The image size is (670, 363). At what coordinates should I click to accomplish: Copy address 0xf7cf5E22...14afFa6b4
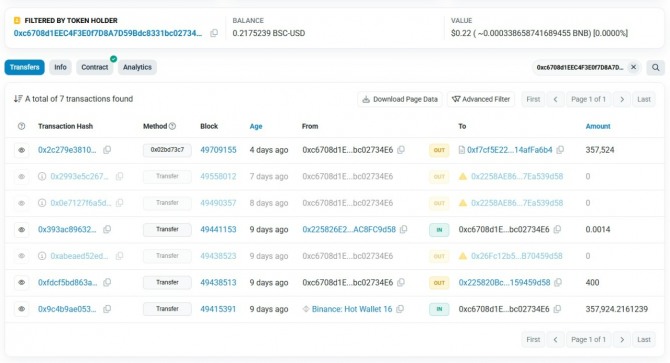pyautogui.click(x=560, y=150)
